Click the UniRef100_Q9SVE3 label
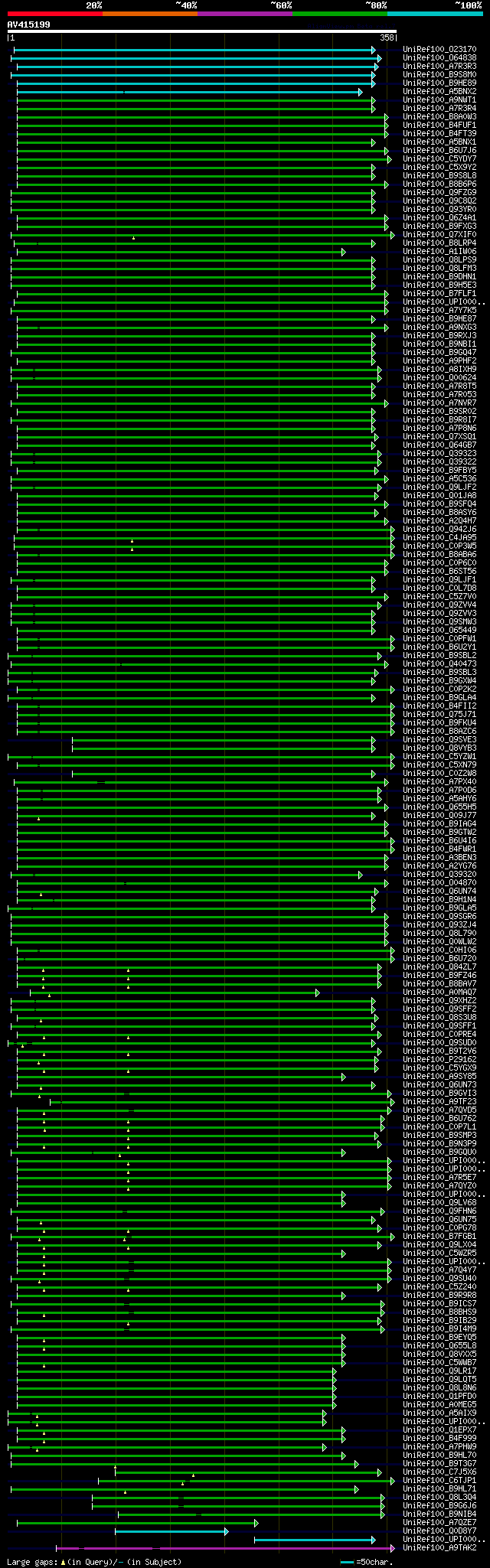 (439, 740)
